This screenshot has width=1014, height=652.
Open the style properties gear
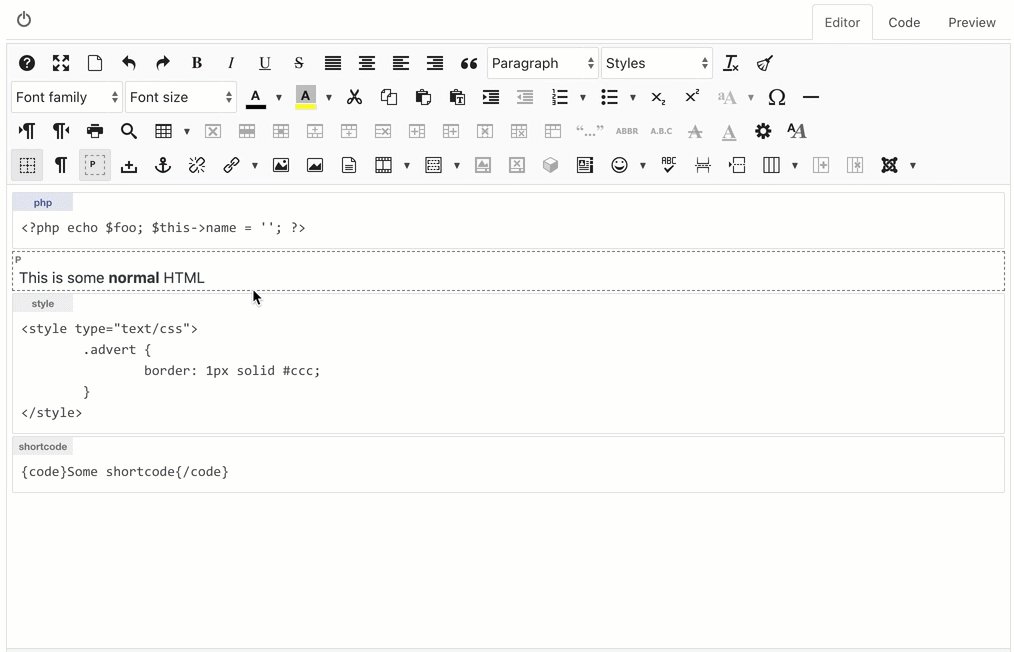click(x=763, y=131)
